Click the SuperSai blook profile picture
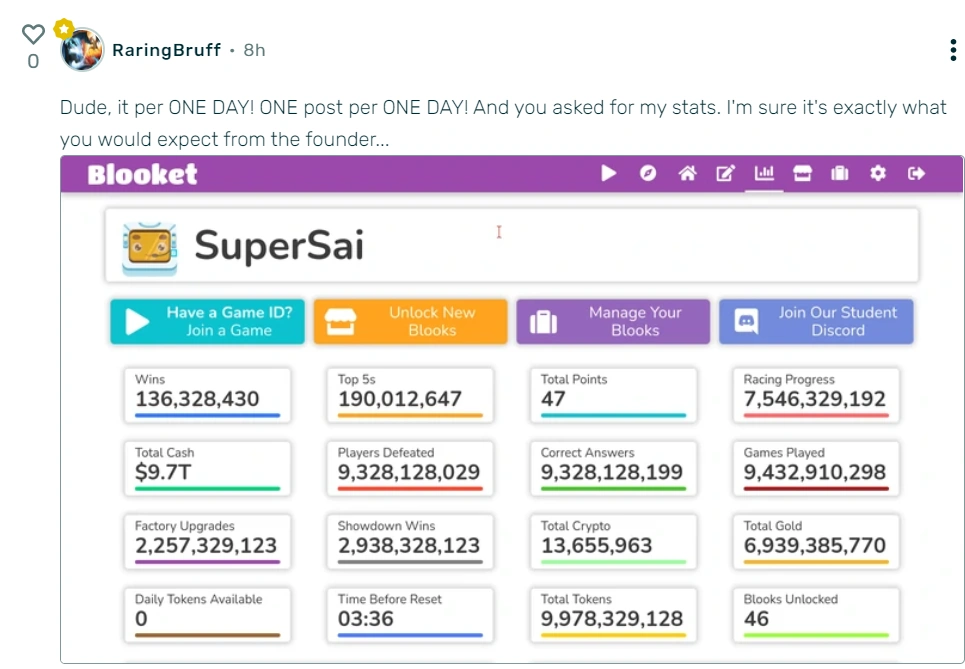 point(150,246)
